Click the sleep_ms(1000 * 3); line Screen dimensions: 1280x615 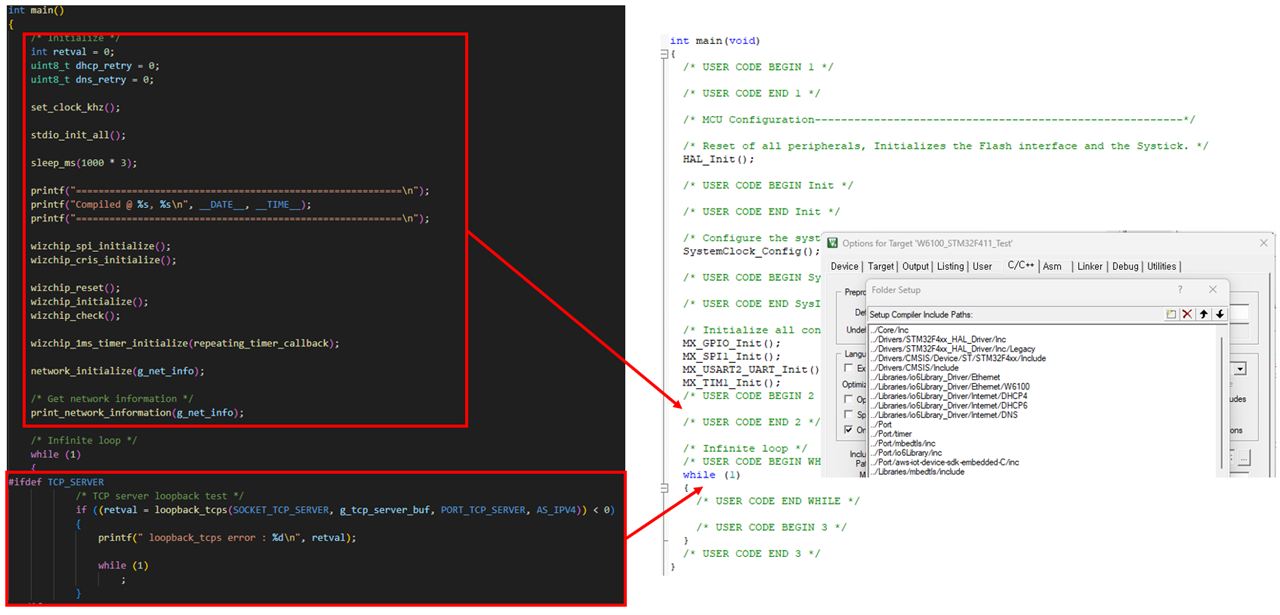coord(84,162)
